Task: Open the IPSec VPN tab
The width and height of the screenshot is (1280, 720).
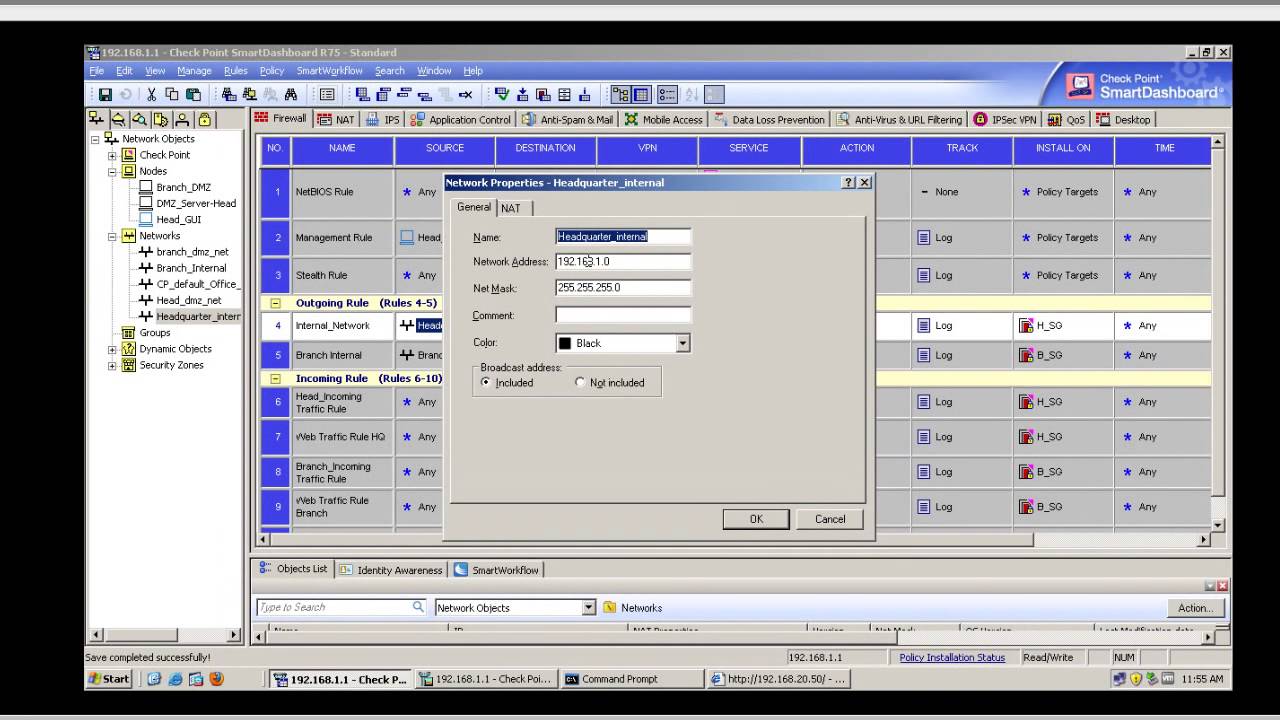Action: pyautogui.click(x=1005, y=119)
